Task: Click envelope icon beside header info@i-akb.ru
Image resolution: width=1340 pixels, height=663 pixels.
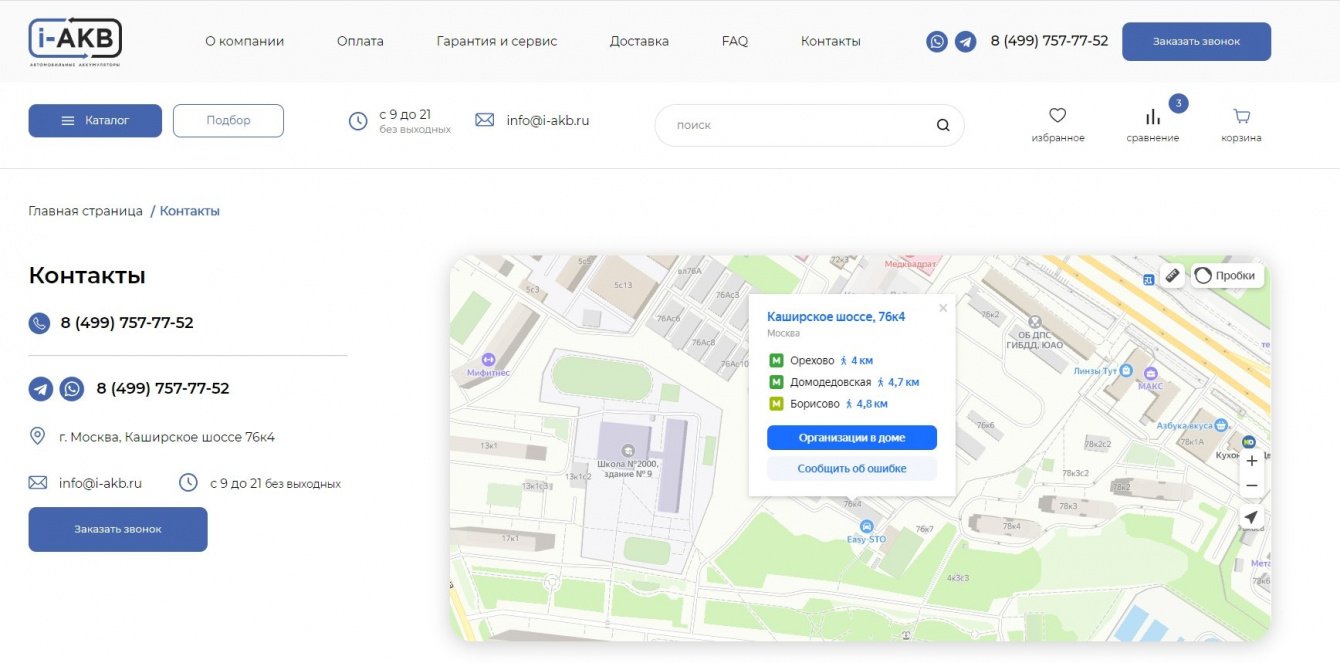Action: tap(485, 120)
